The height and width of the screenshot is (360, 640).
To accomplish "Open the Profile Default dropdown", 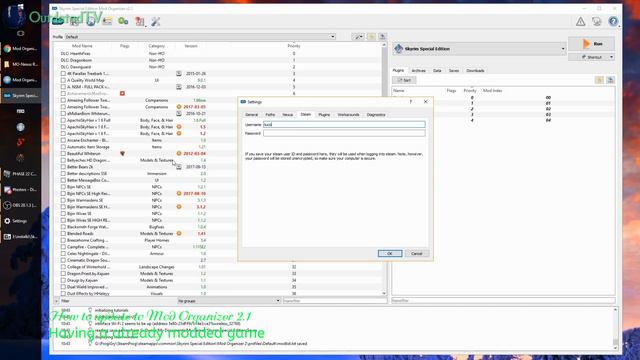I will coord(200,37).
